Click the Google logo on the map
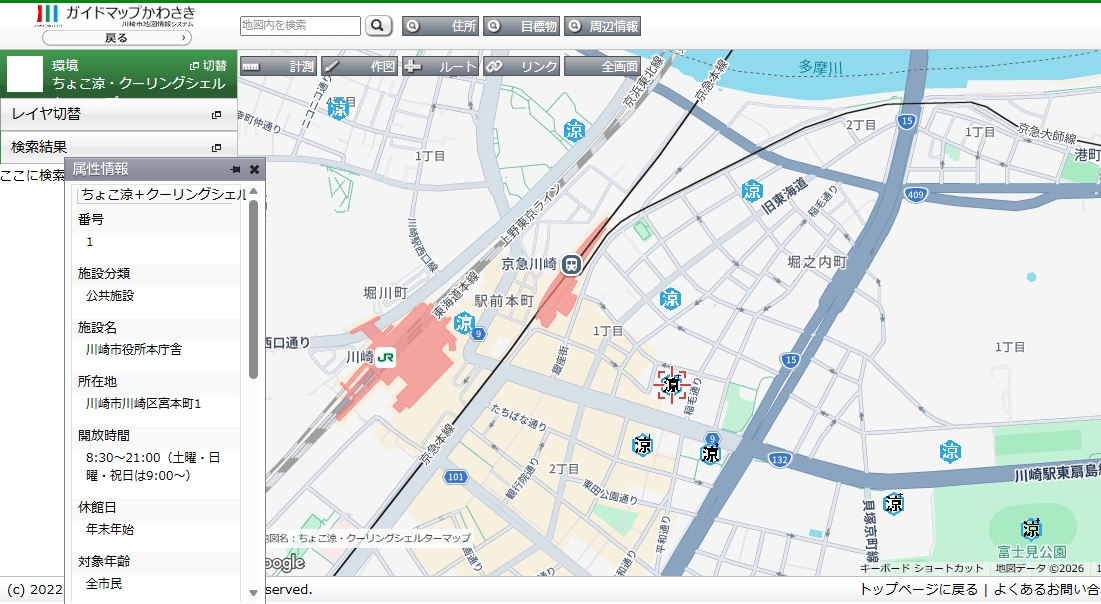This screenshot has height=604, width=1101. point(286,563)
